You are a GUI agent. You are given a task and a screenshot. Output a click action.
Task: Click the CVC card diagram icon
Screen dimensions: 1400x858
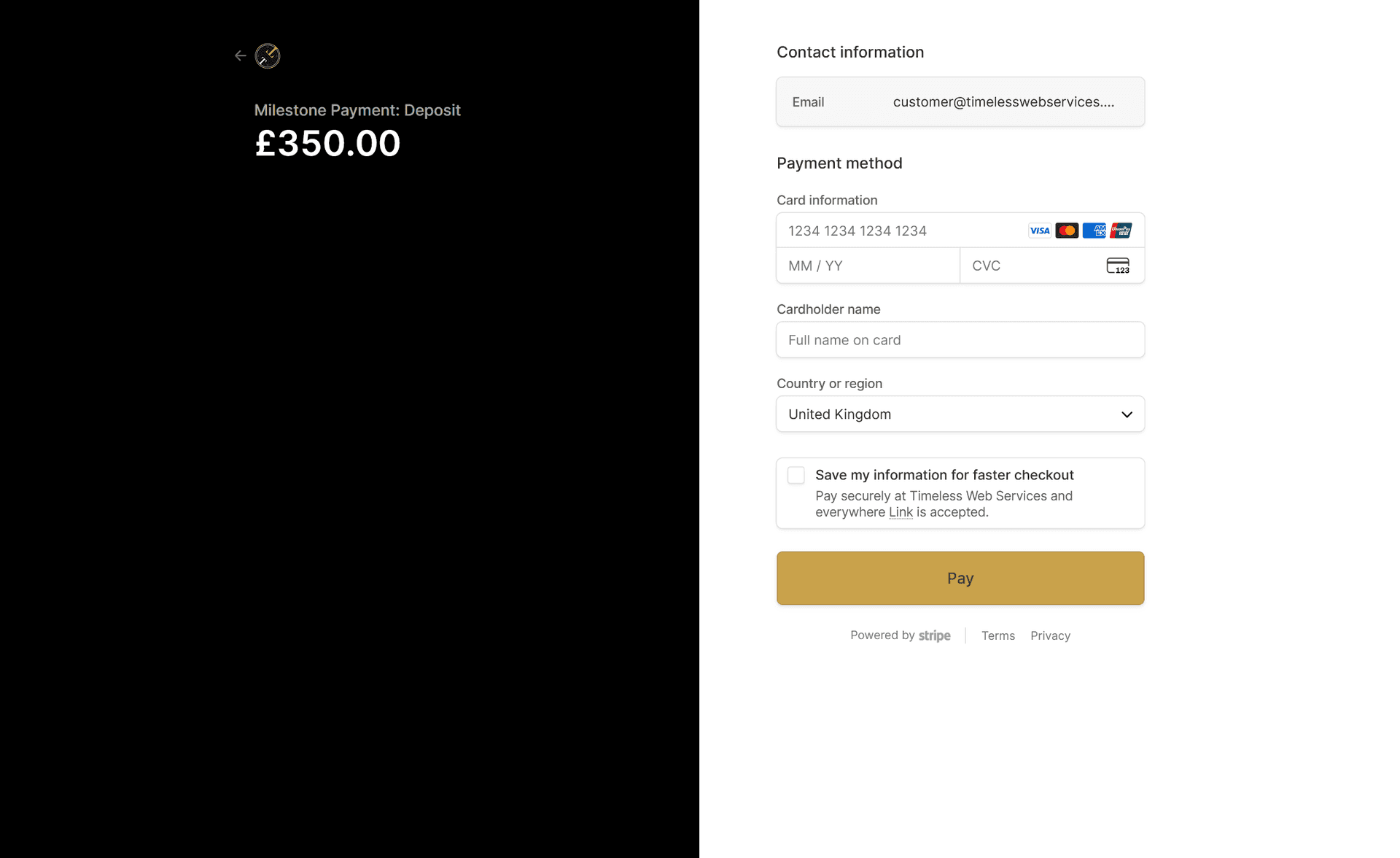(1119, 266)
